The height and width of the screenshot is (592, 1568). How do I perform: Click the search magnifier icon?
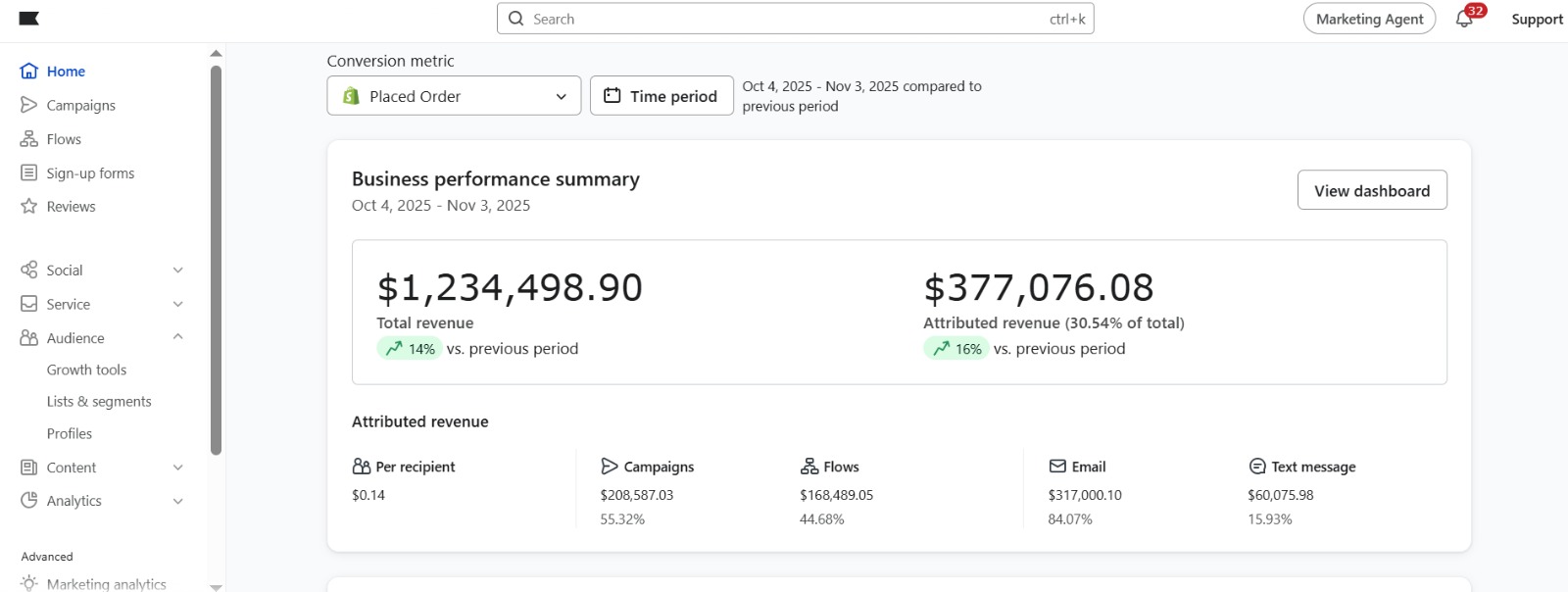pos(516,19)
